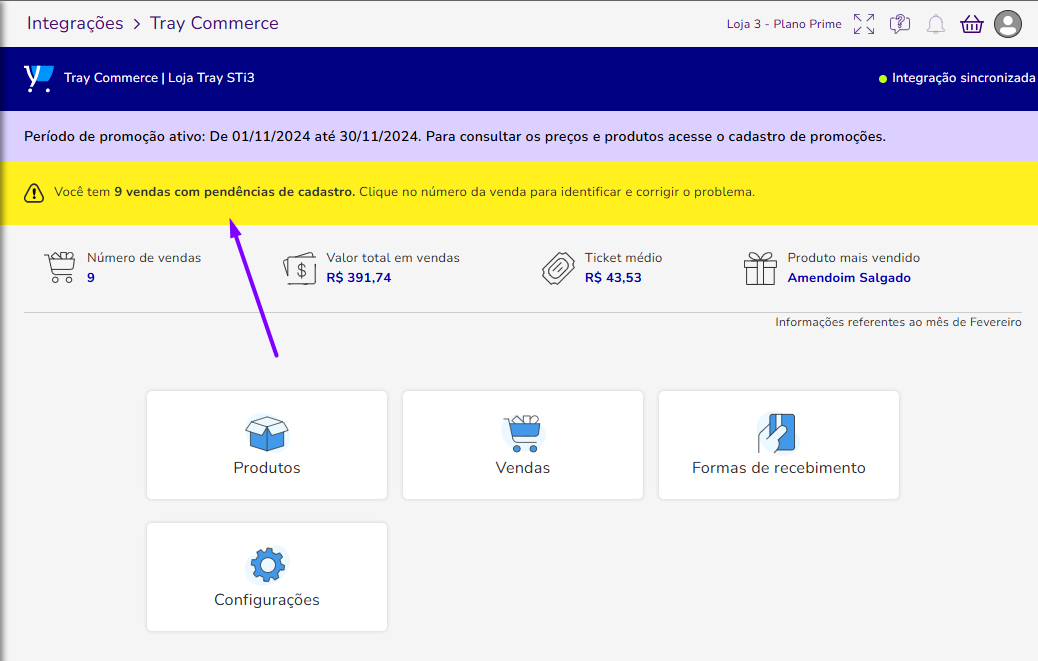Open the help chat question icon
1038x661 pixels.
[x=900, y=24]
